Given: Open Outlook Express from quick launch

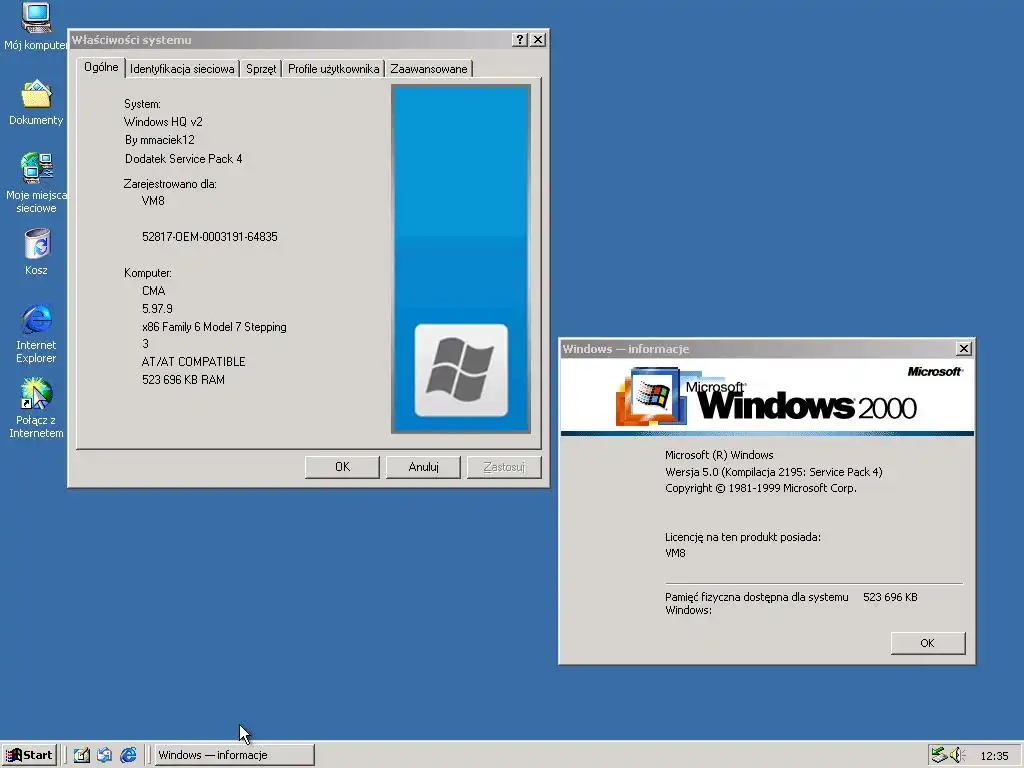Looking at the screenshot, I should 104,755.
